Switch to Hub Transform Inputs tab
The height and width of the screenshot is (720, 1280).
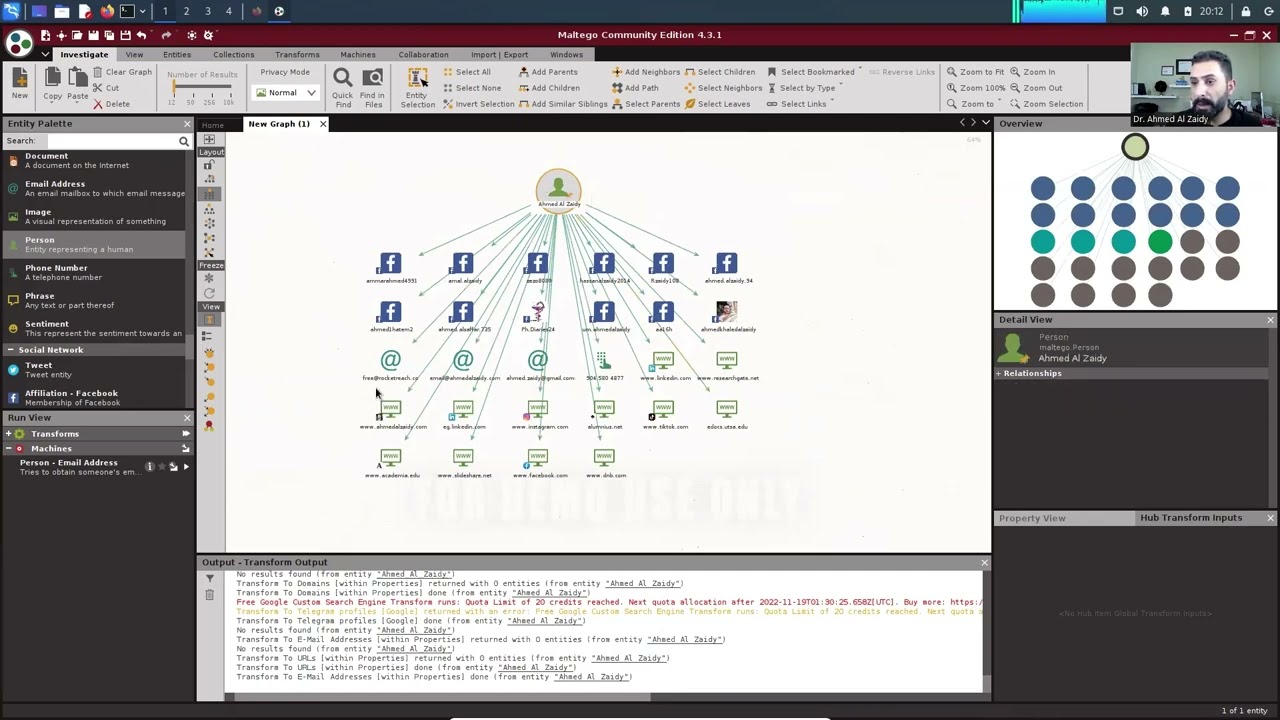[1190, 518]
